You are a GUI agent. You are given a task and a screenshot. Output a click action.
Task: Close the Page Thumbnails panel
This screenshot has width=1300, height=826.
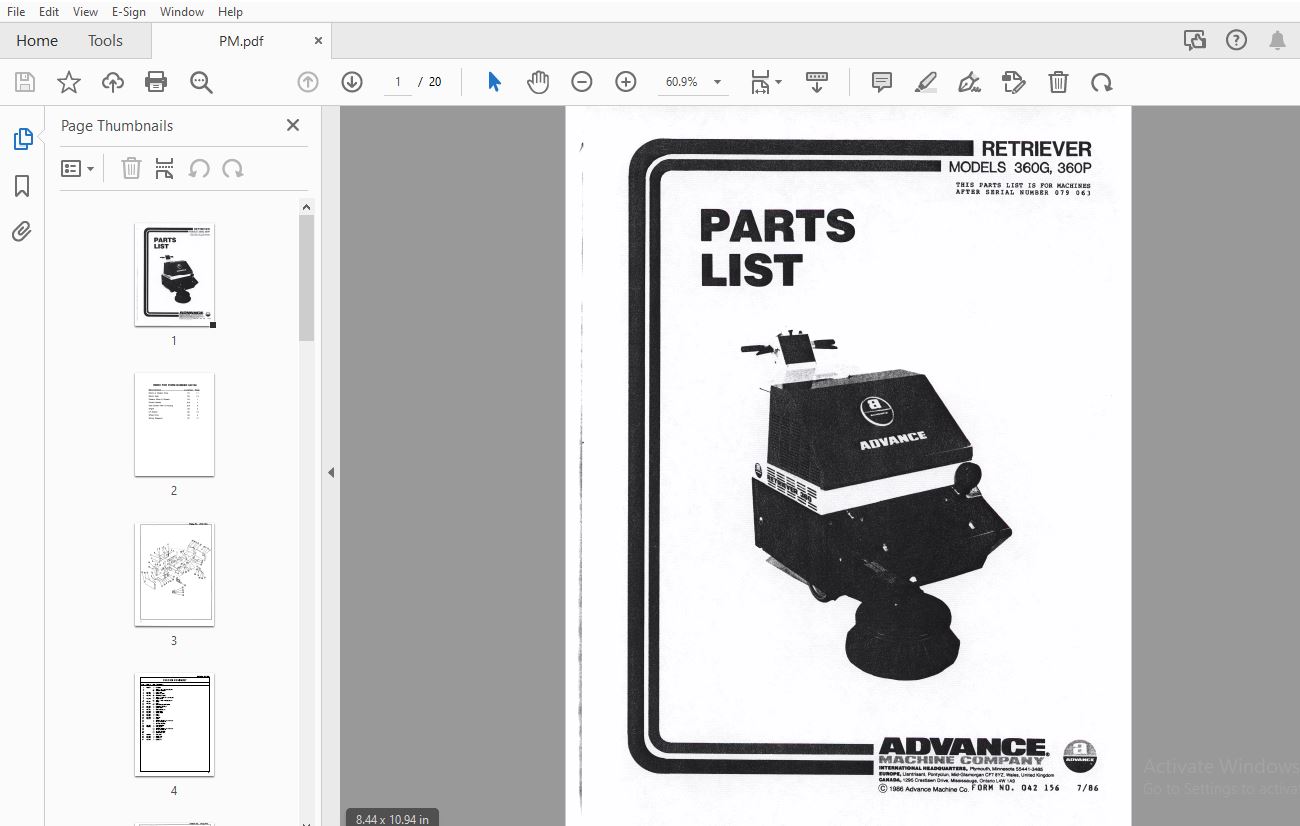click(x=293, y=125)
